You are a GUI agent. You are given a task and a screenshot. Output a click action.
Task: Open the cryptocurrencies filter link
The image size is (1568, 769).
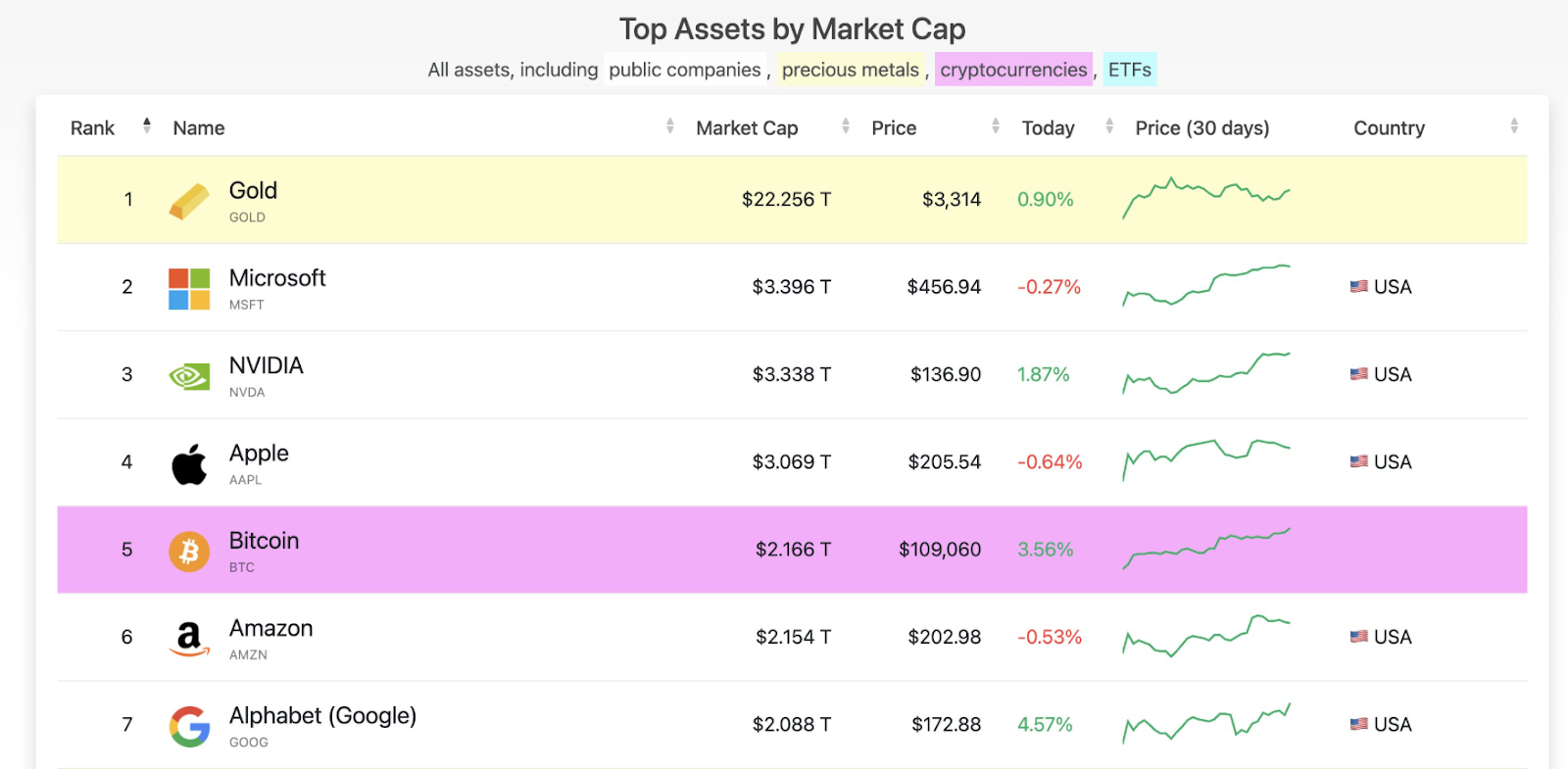[x=1013, y=70]
